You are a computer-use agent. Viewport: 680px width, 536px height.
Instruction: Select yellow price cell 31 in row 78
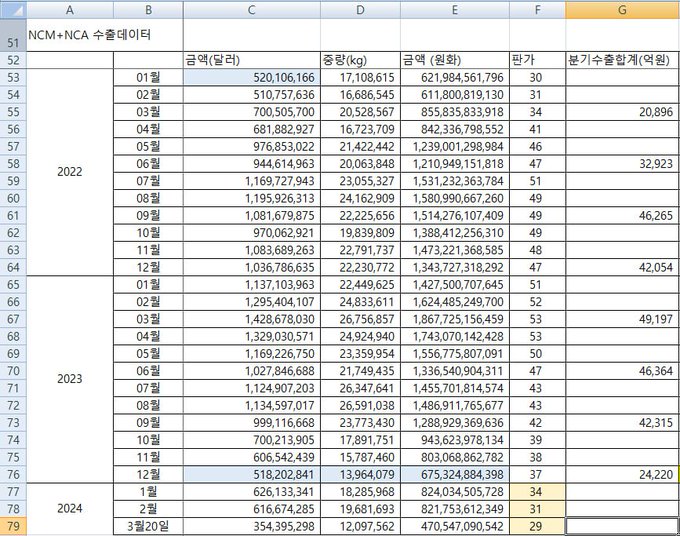pyautogui.click(x=537, y=509)
